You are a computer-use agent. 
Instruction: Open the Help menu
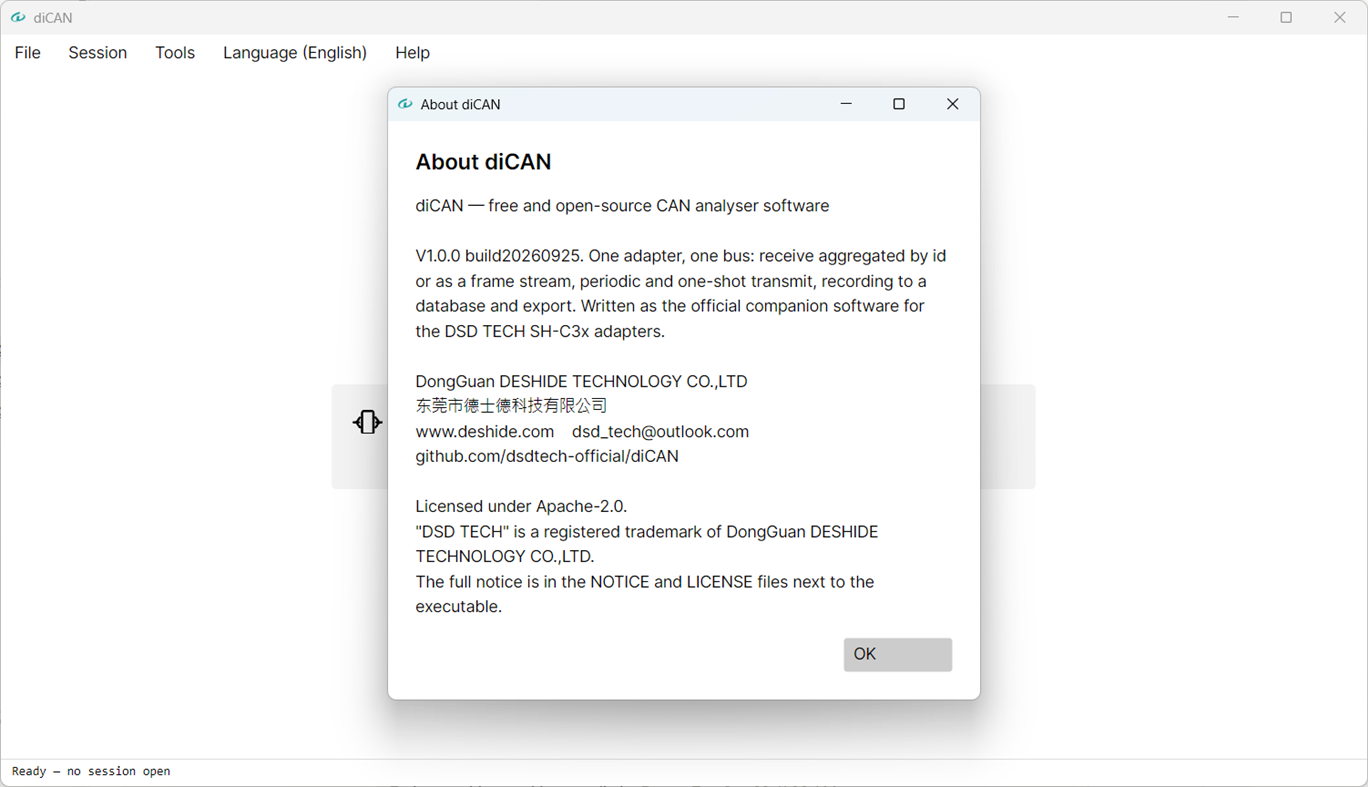[x=412, y=53]
